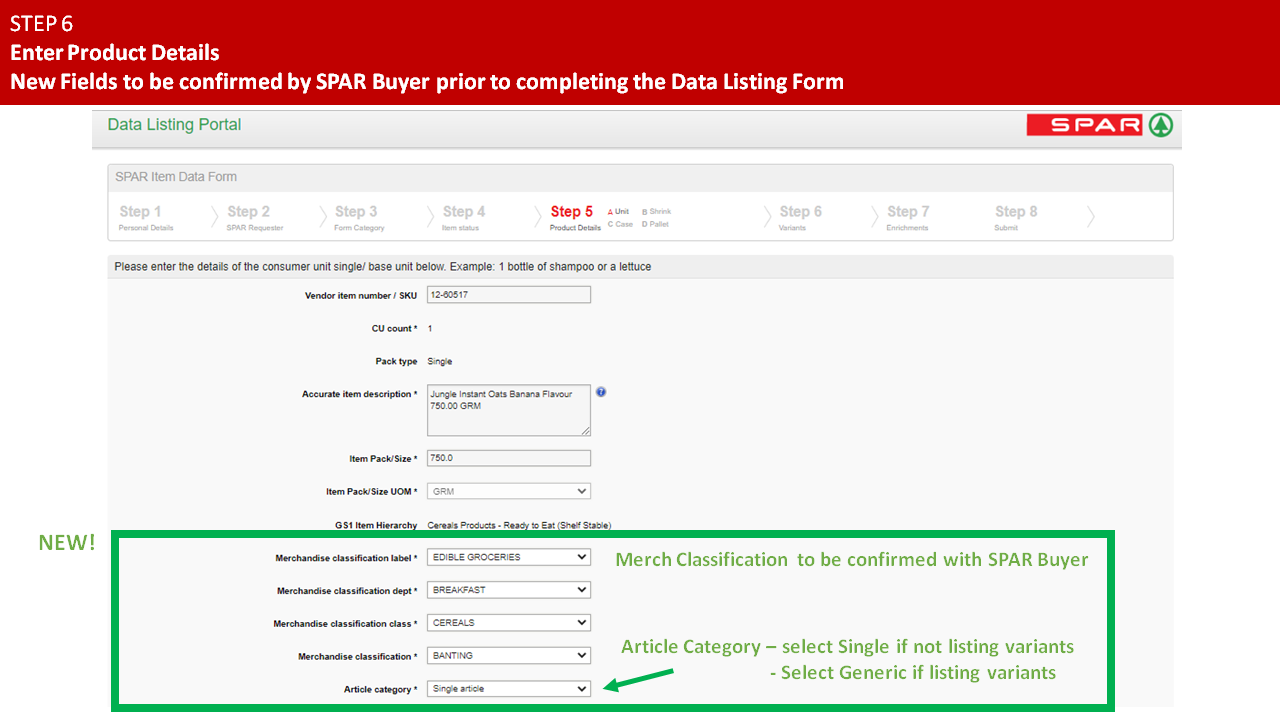Screen dimensions: 1280x720
Task: Select the B Shrink sub-step
Action: coord(656,212)
